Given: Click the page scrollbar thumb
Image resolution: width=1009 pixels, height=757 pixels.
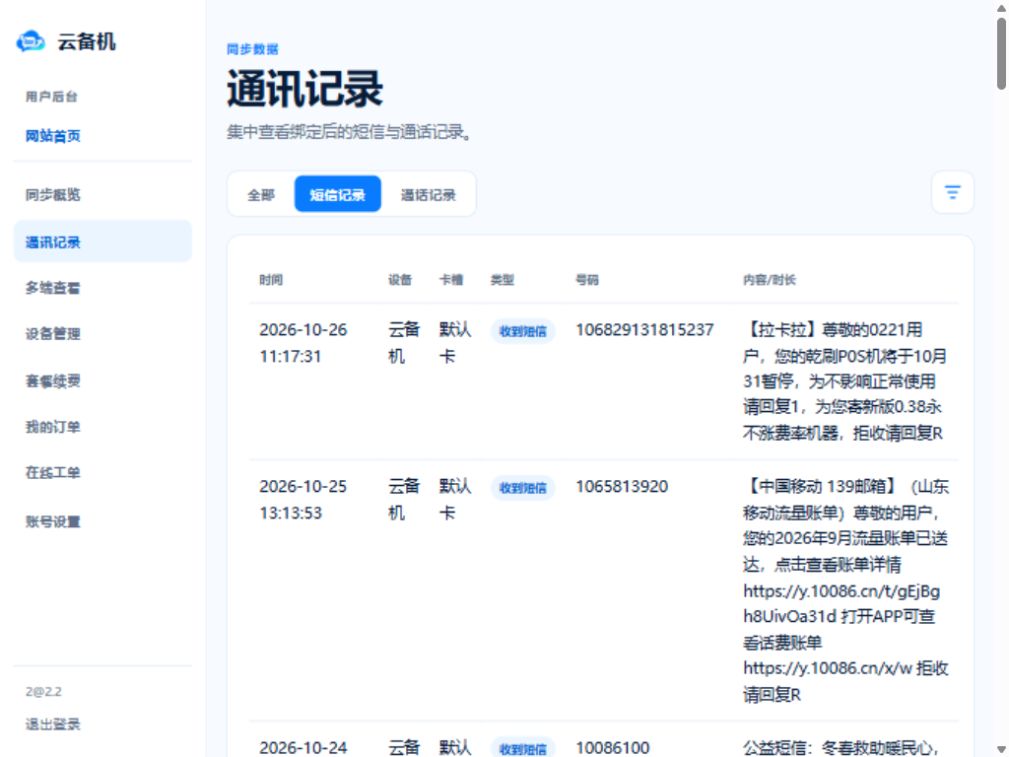Looking at the screenshot, I should (x=1001, y=53).
